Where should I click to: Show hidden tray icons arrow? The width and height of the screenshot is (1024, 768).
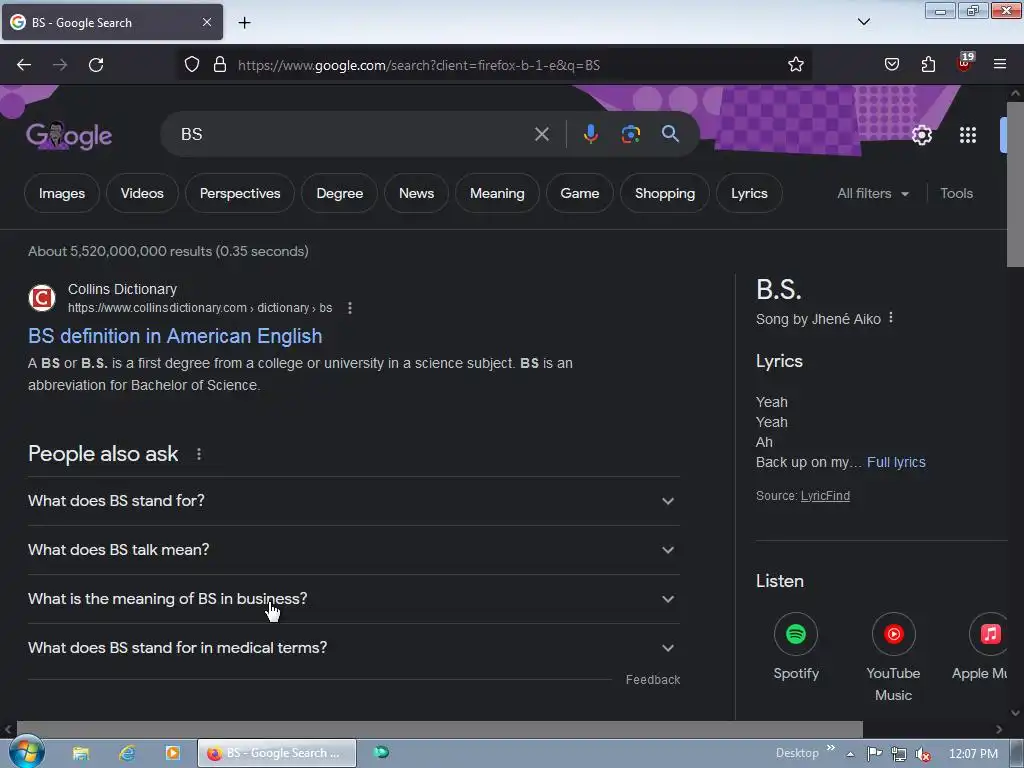[850, 754]
